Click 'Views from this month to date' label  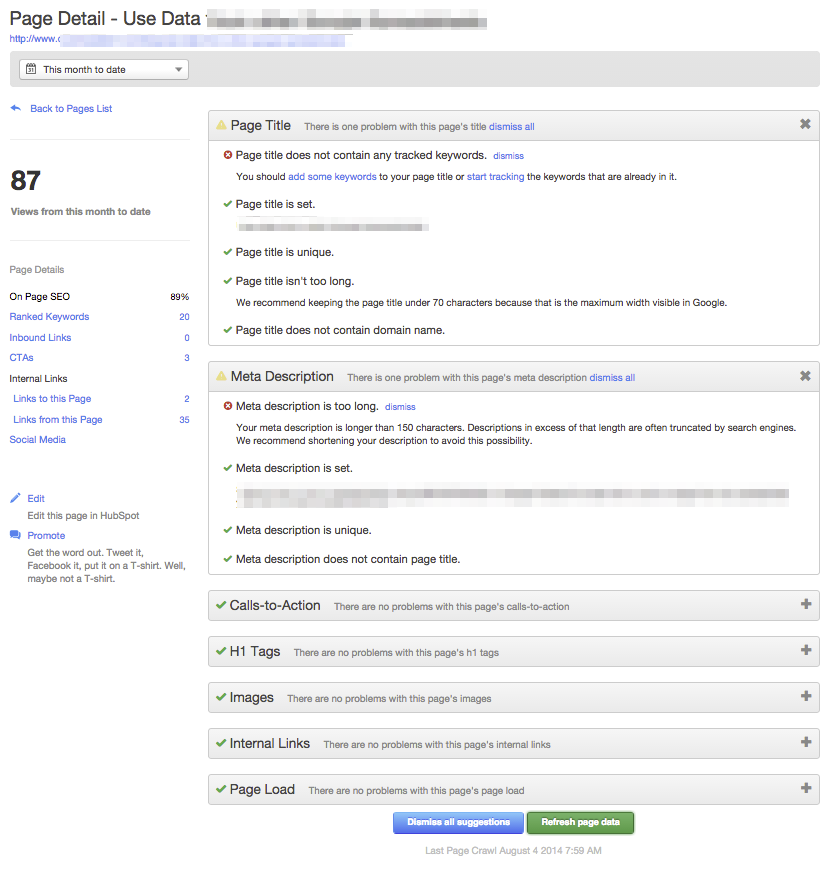(x=80, y=212)
